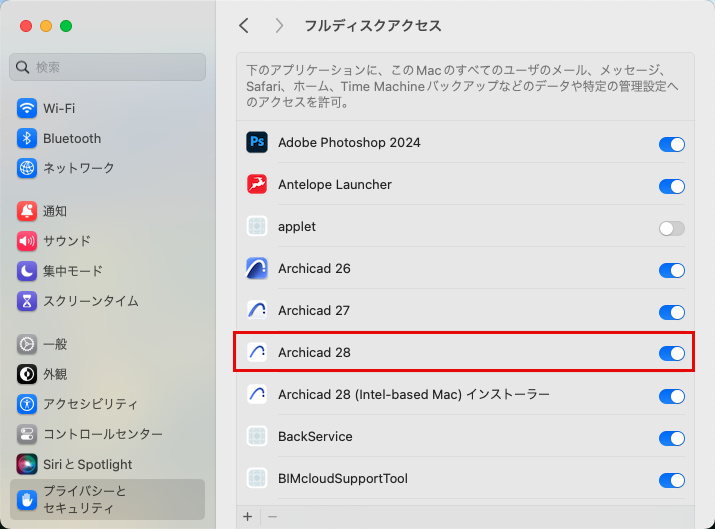The image size is (715, 529).
Task: Click the フルディスクアクセス title
Action: (373, 26)
